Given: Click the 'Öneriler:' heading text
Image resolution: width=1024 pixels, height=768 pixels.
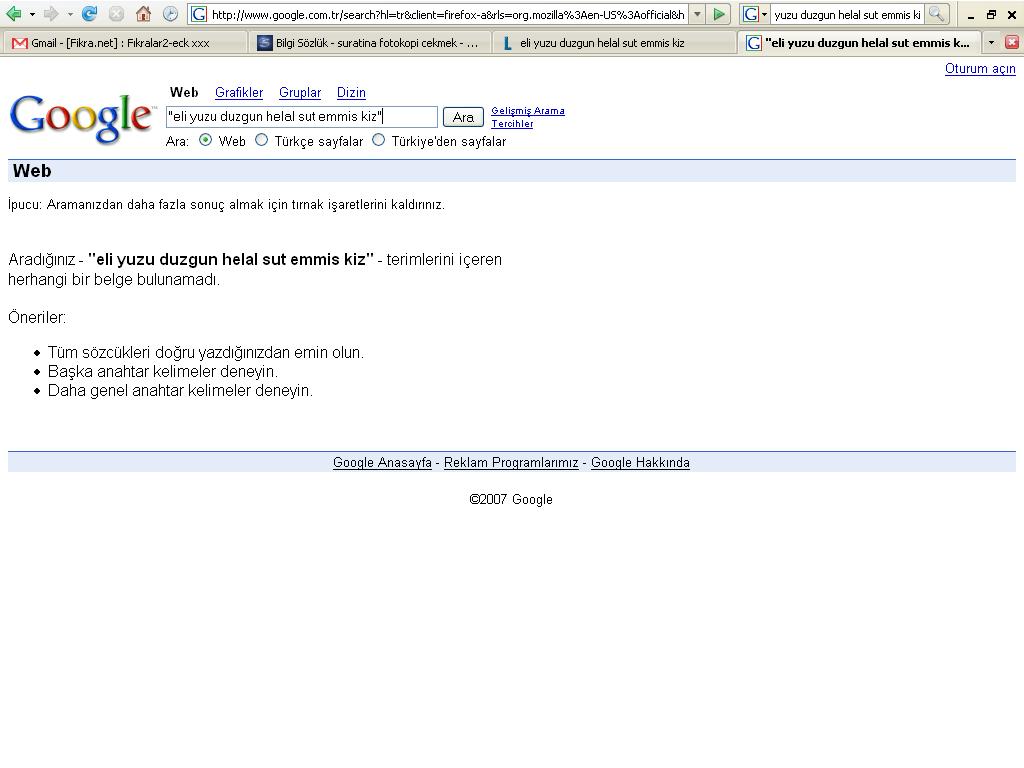Looking at the screenshot, I should tap(37, 317).
